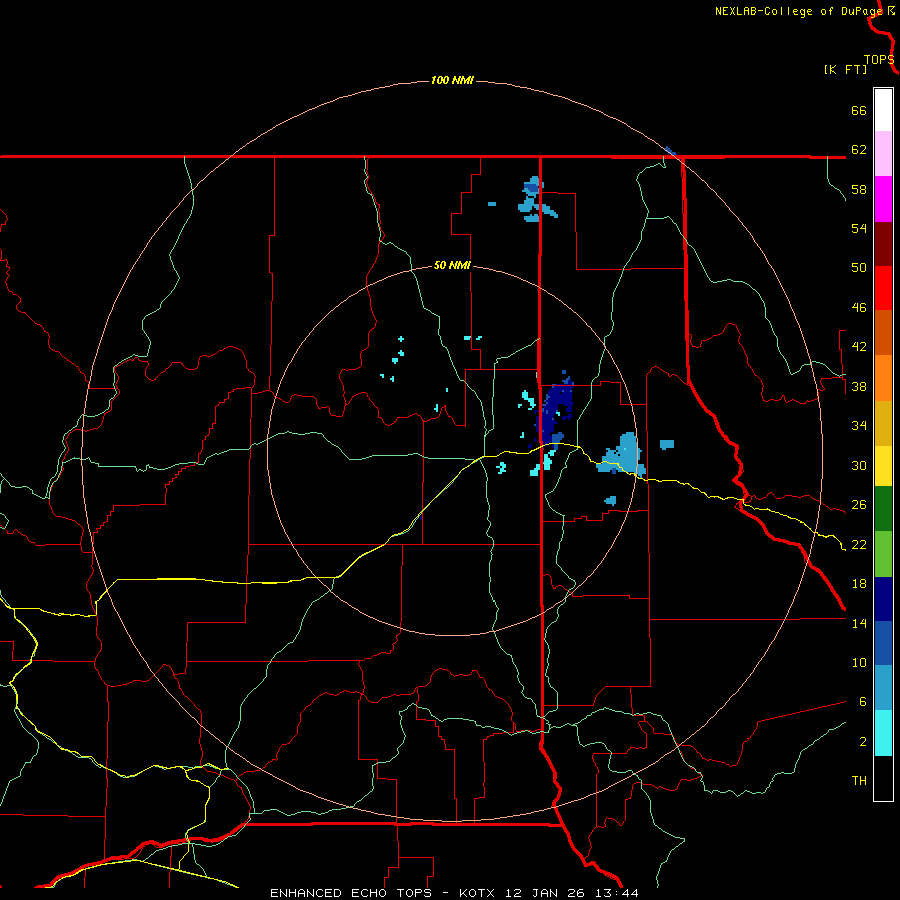
Task: Click the black TH threshold legend swatch
Action: [x=883, y=778]
